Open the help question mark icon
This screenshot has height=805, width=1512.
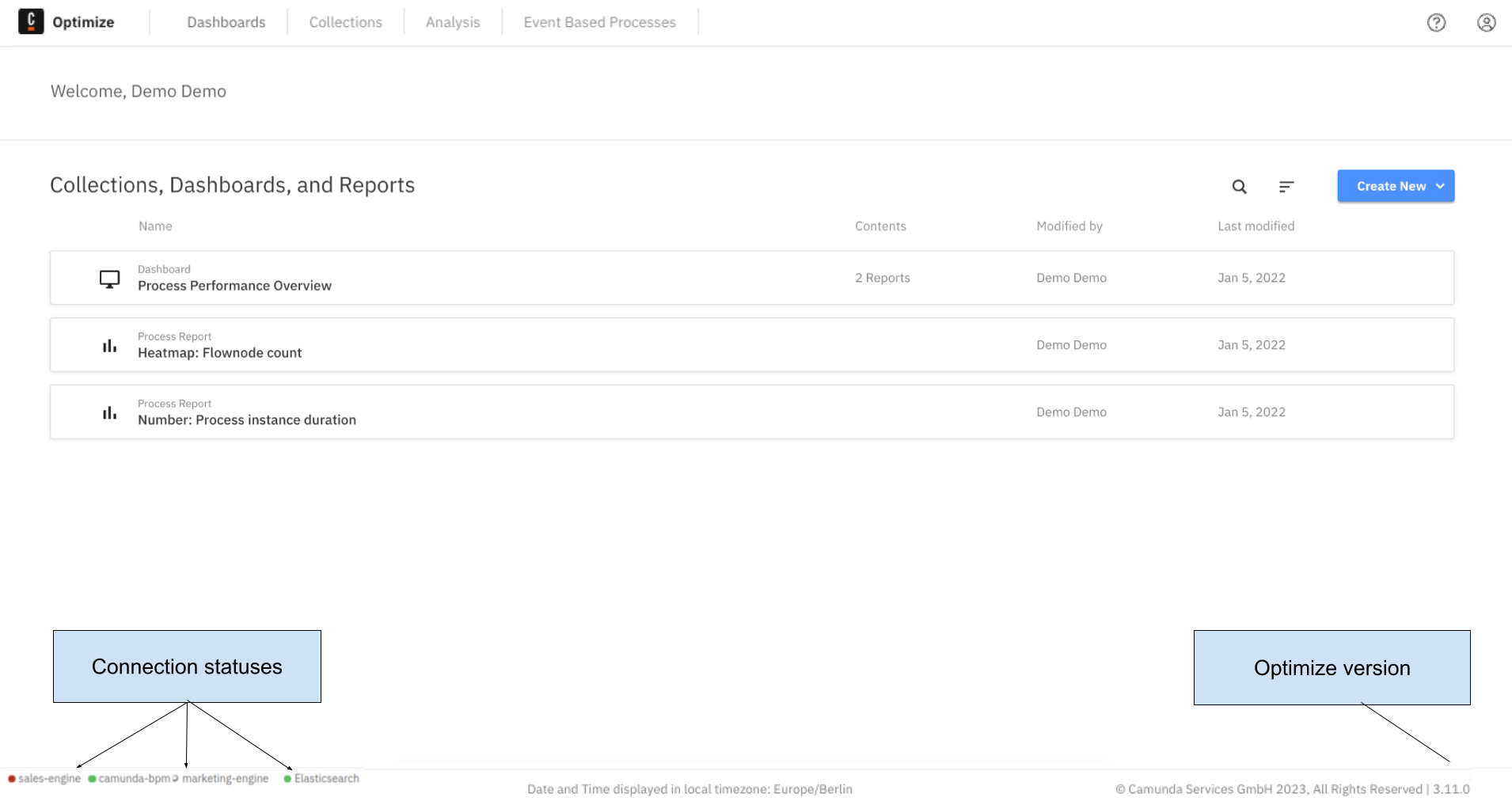pyautogui.click(x=1436, y=22)
